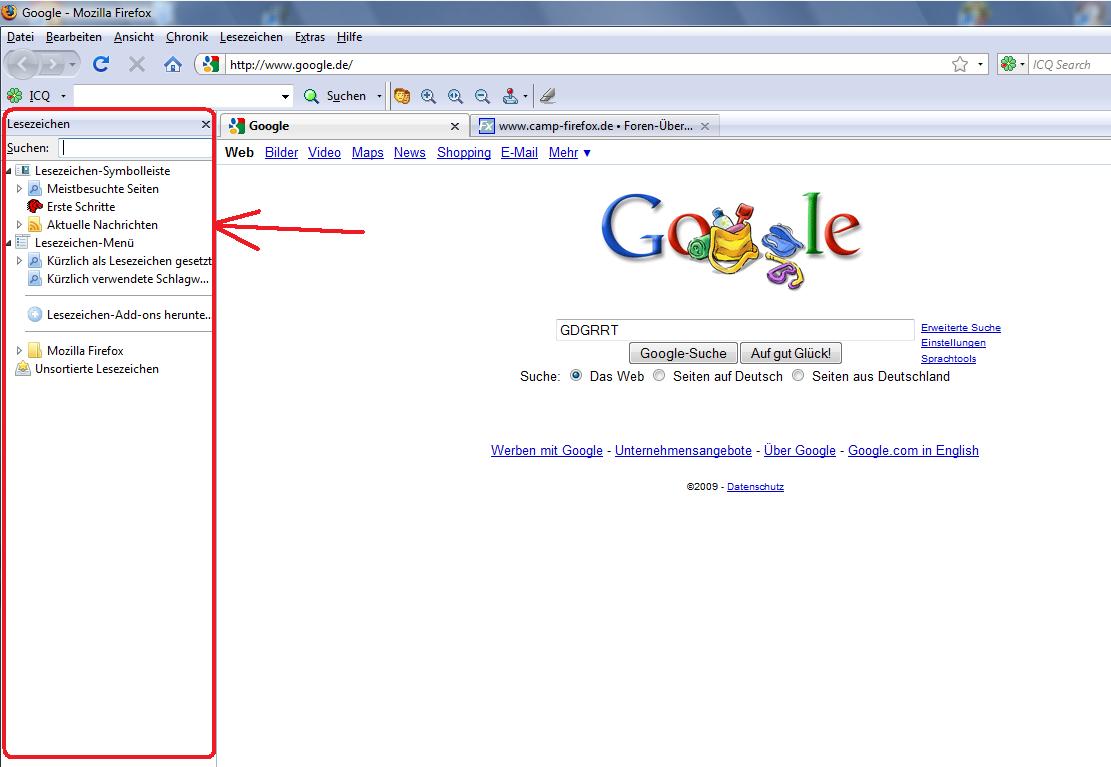Expand the Mozilla Firefox folder node
1111x767 pixels.
[x=19, y=350]
